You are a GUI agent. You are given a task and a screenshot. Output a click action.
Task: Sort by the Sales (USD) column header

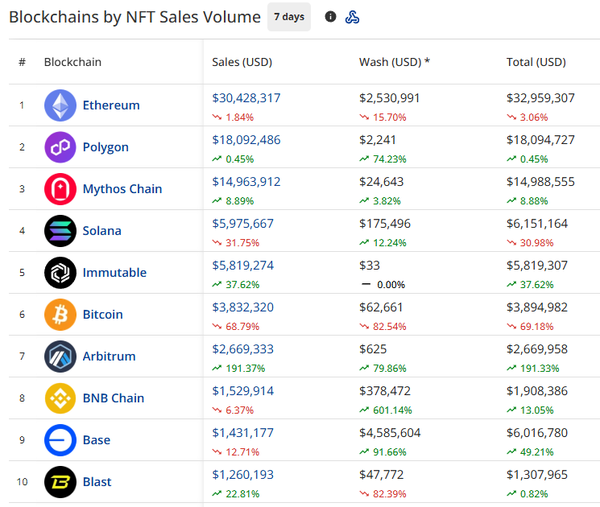click(x=242, y=62)
